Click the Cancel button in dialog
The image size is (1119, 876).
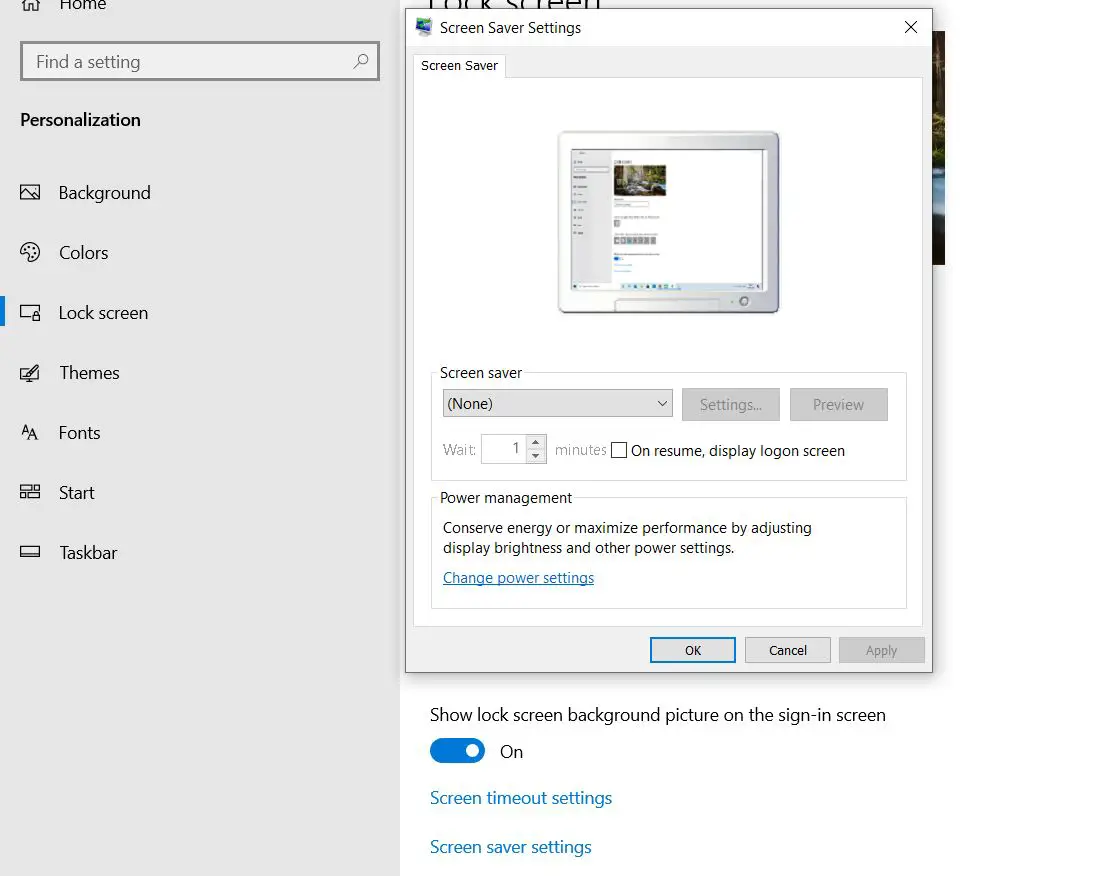[787, 650]
